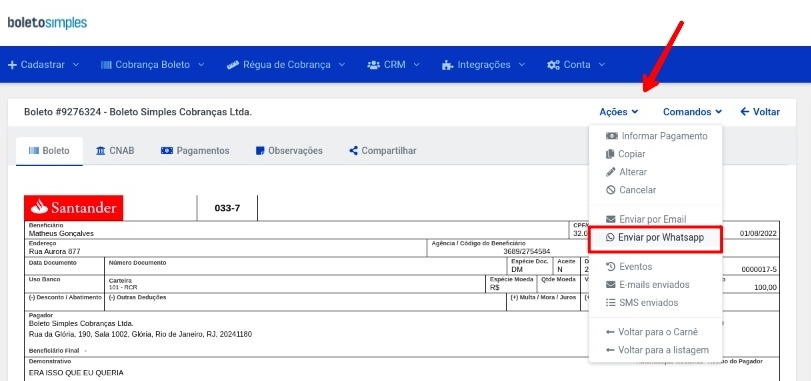The image size is (811, 381).
Task: Expand the Integrações dropdown chevron
Action: click(521, 65)
